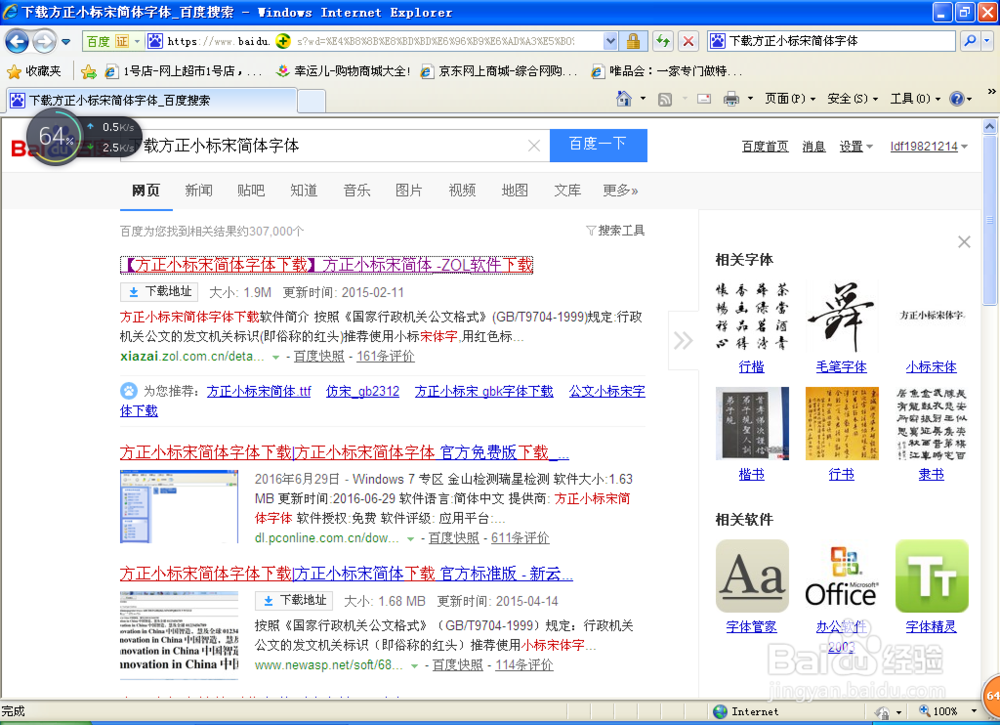
Task: Click the Read mail icon
Action: pos(704,99)
